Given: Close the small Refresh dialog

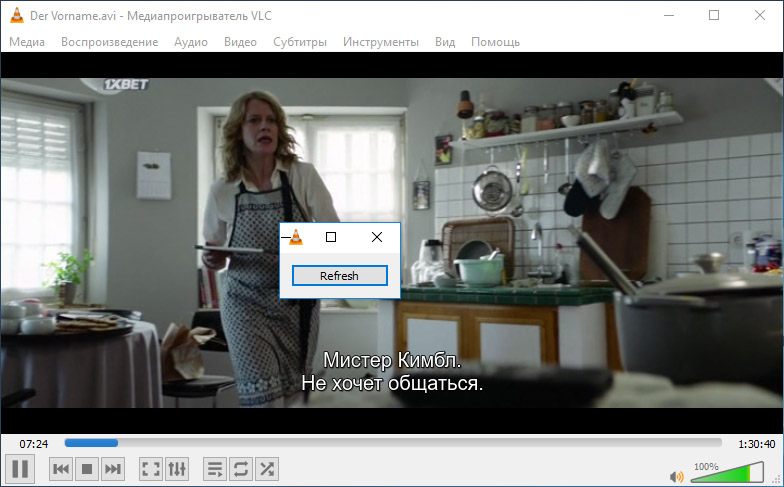Looking at the screenshot, I should 377,237.
